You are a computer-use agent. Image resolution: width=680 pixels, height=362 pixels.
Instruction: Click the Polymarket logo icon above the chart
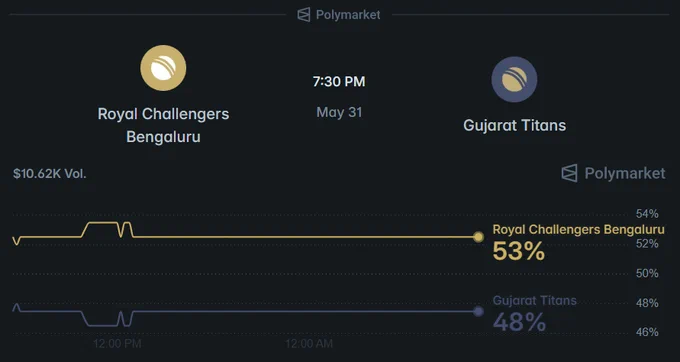tap(569, 173)
